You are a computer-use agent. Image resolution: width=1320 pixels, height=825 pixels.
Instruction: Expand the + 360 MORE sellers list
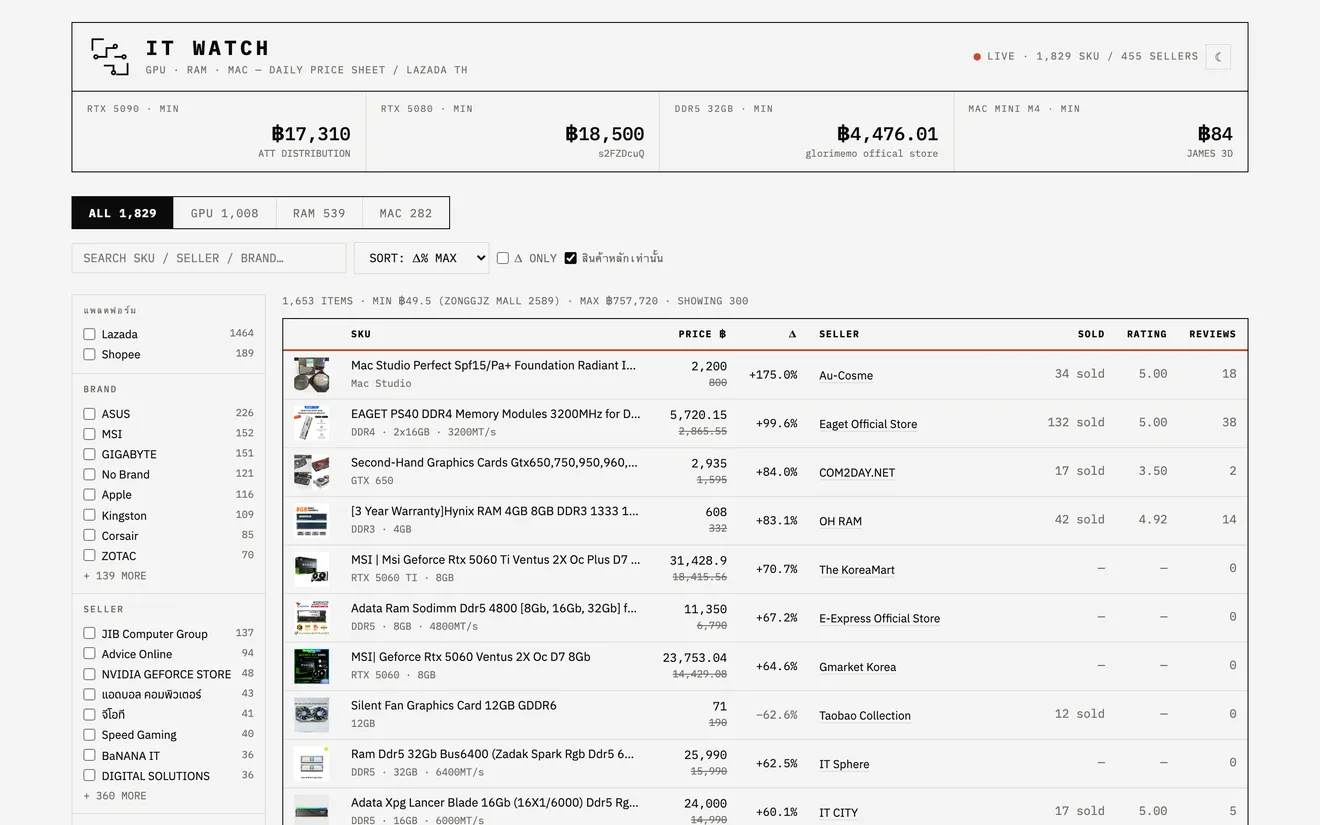pos(115,796)
